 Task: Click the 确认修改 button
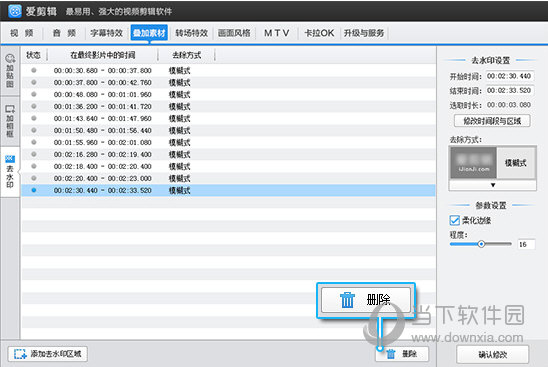pyautogui.click(x=492, y=355)
